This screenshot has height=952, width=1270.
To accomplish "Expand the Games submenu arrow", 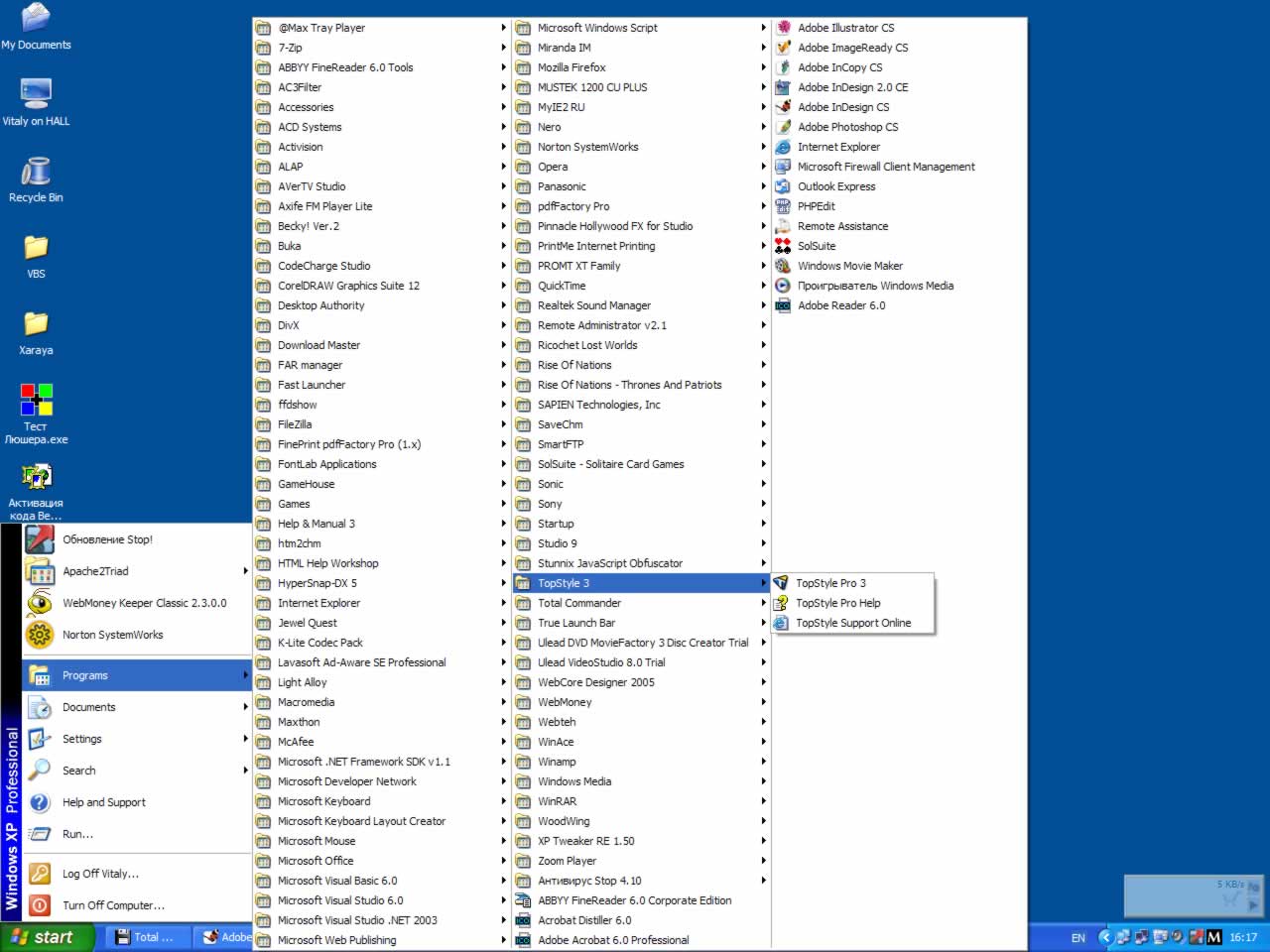I will click(504, 504).
